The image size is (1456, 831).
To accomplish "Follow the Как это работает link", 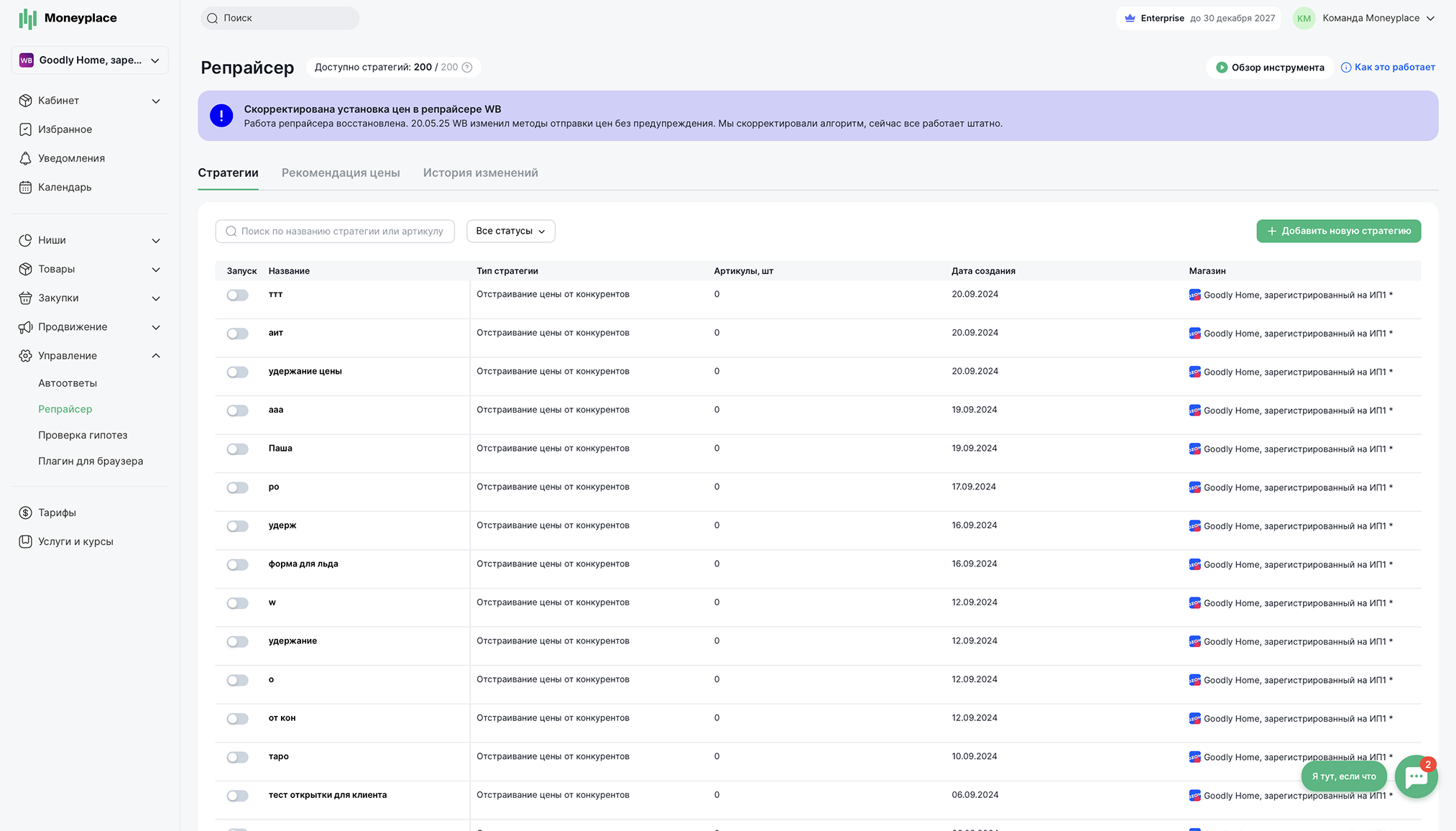I will coord(1394,67).
